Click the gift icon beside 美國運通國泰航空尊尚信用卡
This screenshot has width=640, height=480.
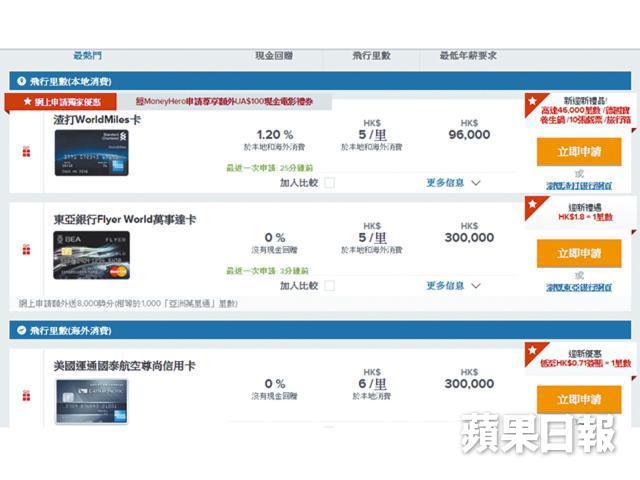point(26,395)
